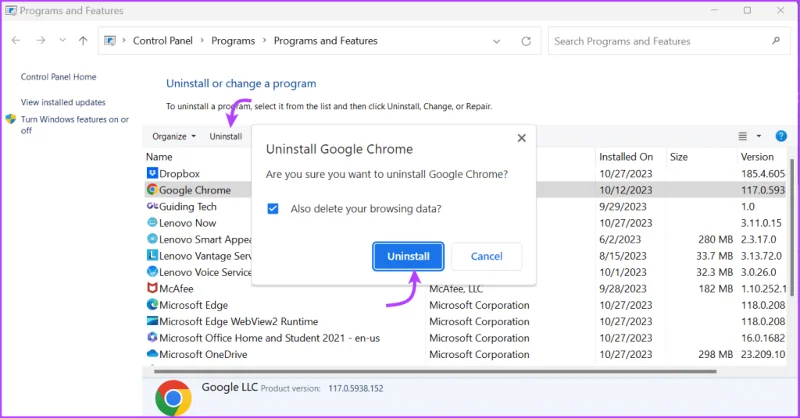Screen dimensions: 800x418
Task: Toggle Also delete your browsing data checkbox
Action: tap(273, 208)
